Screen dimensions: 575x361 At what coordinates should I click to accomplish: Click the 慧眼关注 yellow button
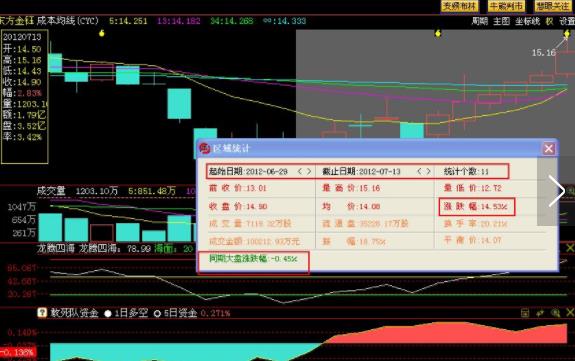click(x=553, y=6)
